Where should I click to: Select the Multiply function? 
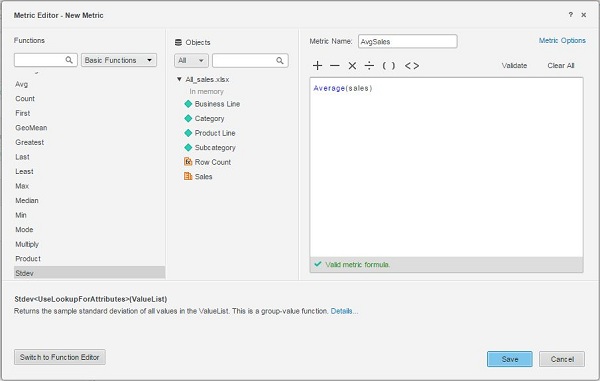pyautogui.click(x=27, y=244)
